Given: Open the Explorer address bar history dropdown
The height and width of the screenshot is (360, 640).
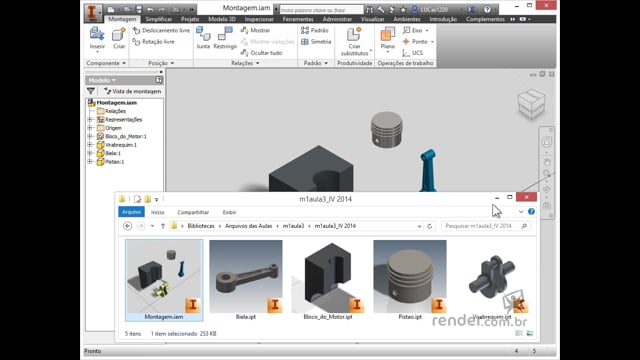Looking at the screenshot, I should tap(419, 226).
